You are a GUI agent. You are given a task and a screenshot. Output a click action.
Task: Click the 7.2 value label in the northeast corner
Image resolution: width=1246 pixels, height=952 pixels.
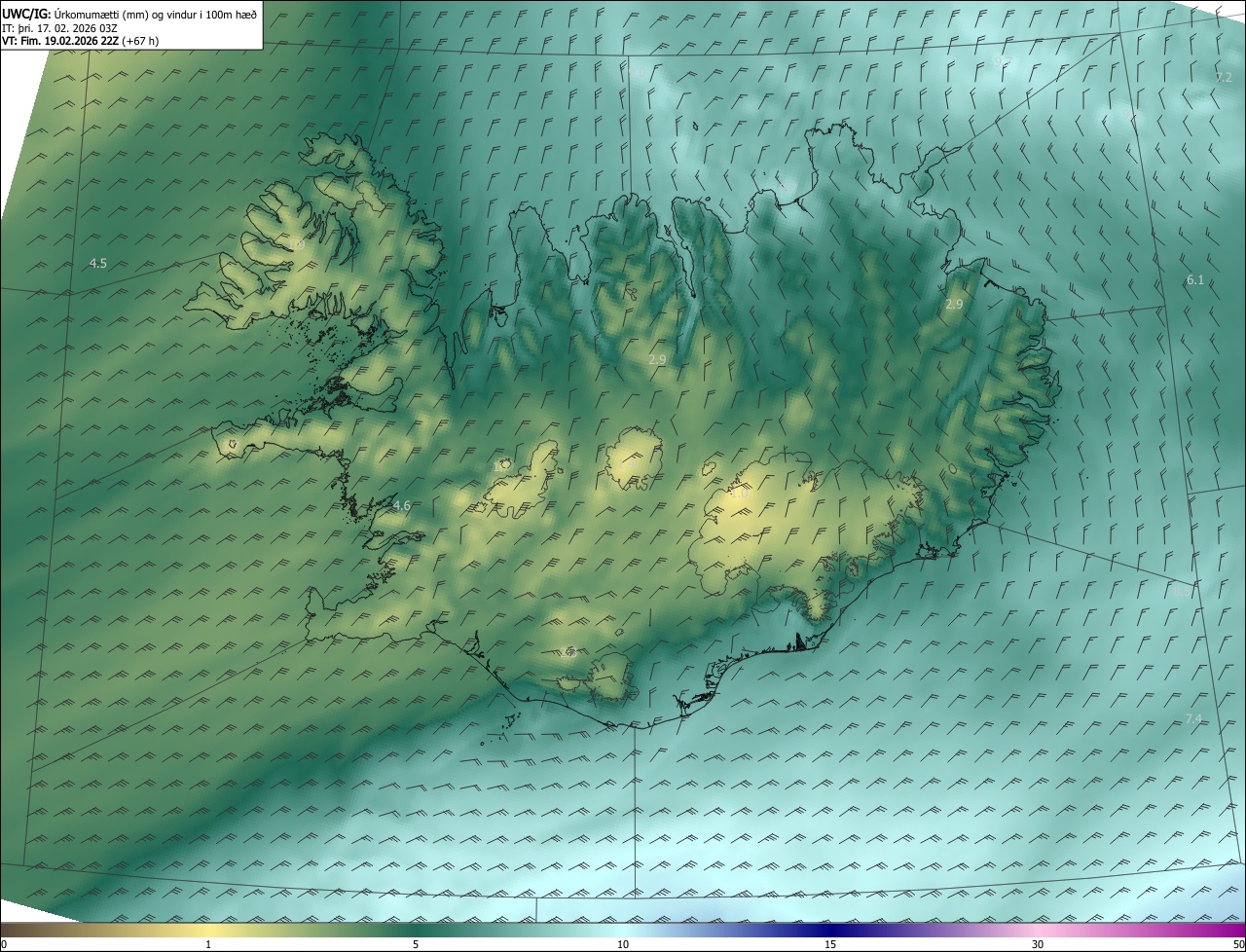coord(1224,77)
